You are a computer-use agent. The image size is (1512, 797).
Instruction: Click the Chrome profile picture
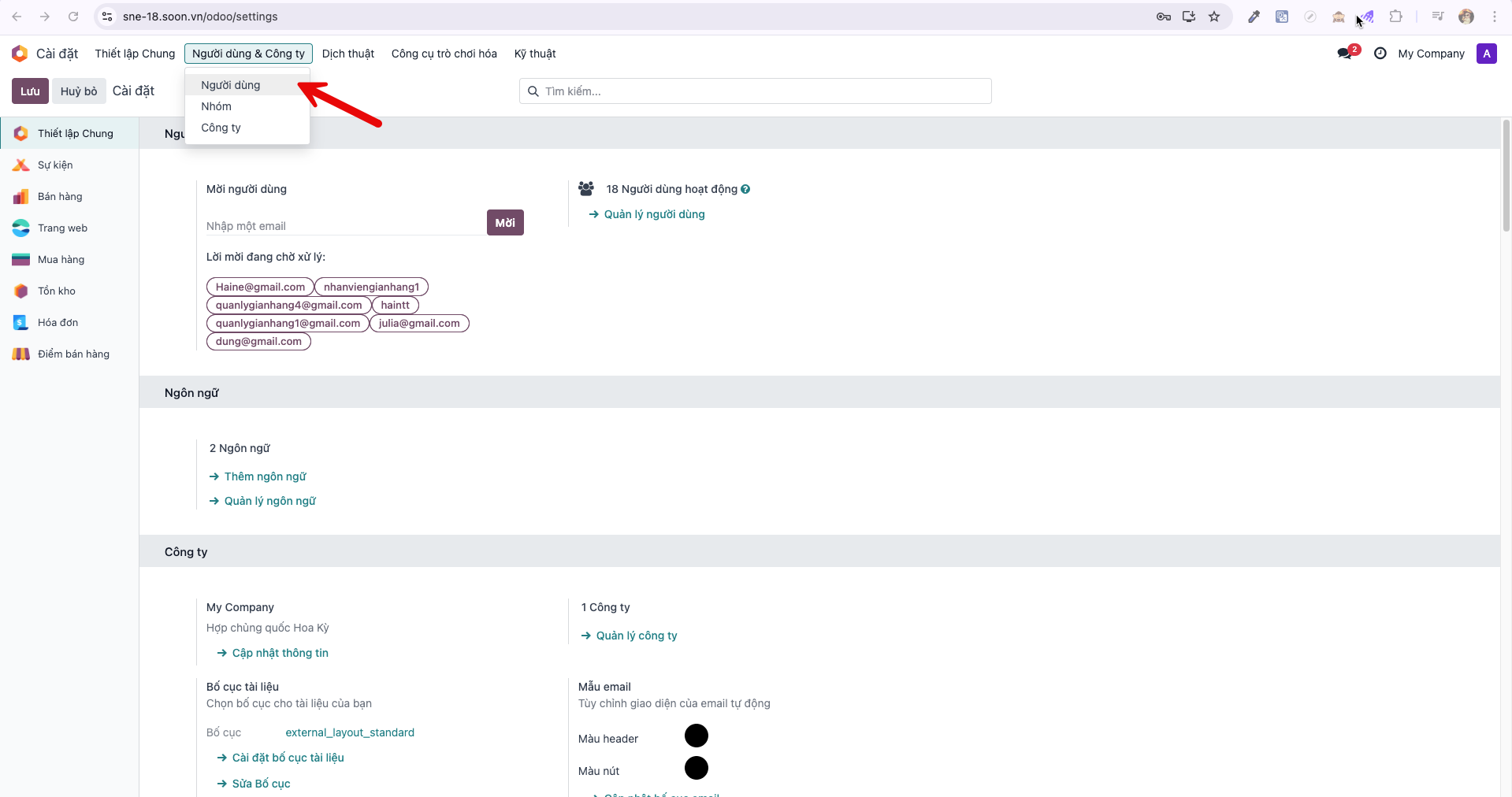pos(1466,17)
